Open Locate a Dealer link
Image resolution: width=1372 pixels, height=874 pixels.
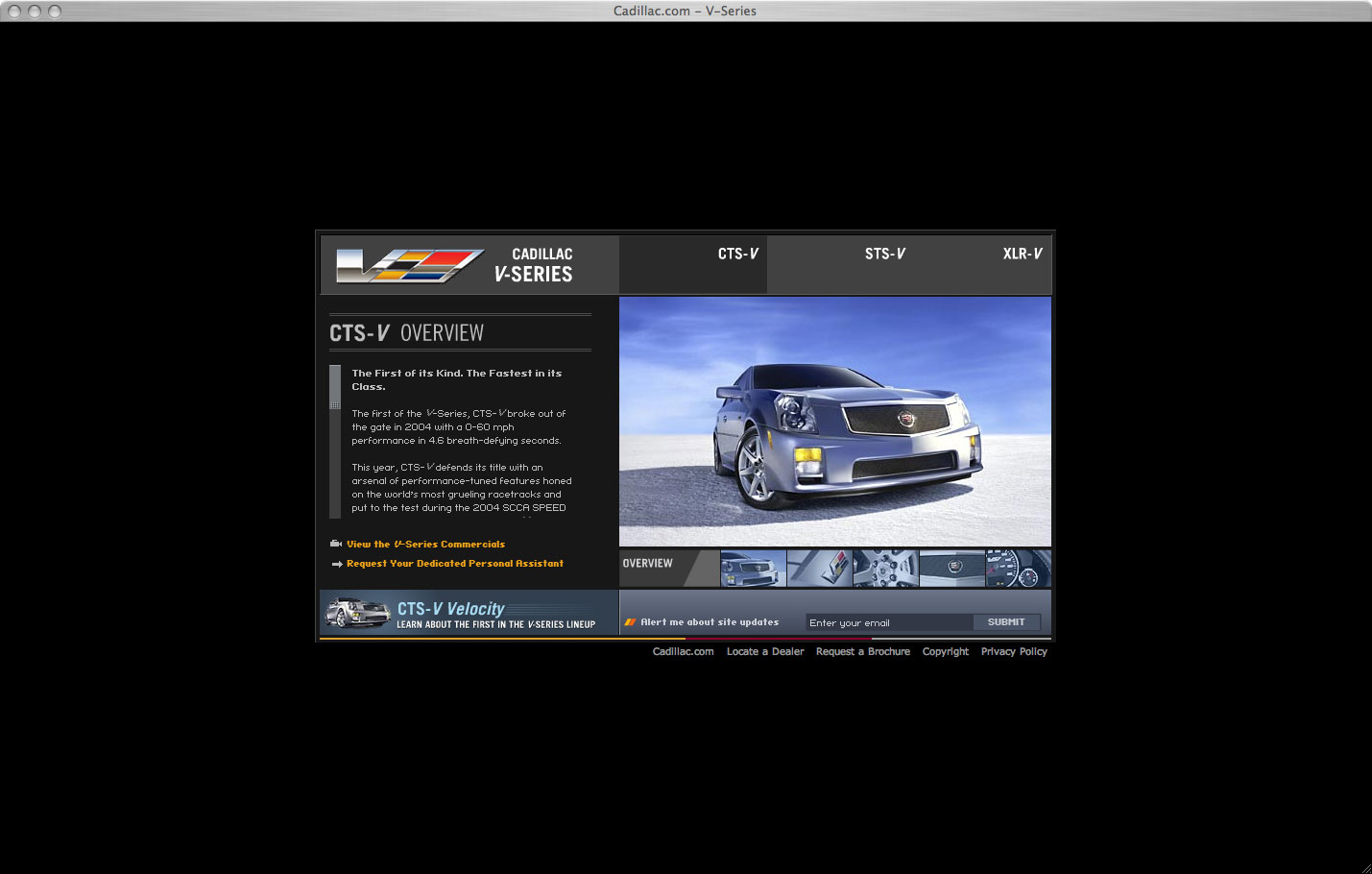coord(765,651)
